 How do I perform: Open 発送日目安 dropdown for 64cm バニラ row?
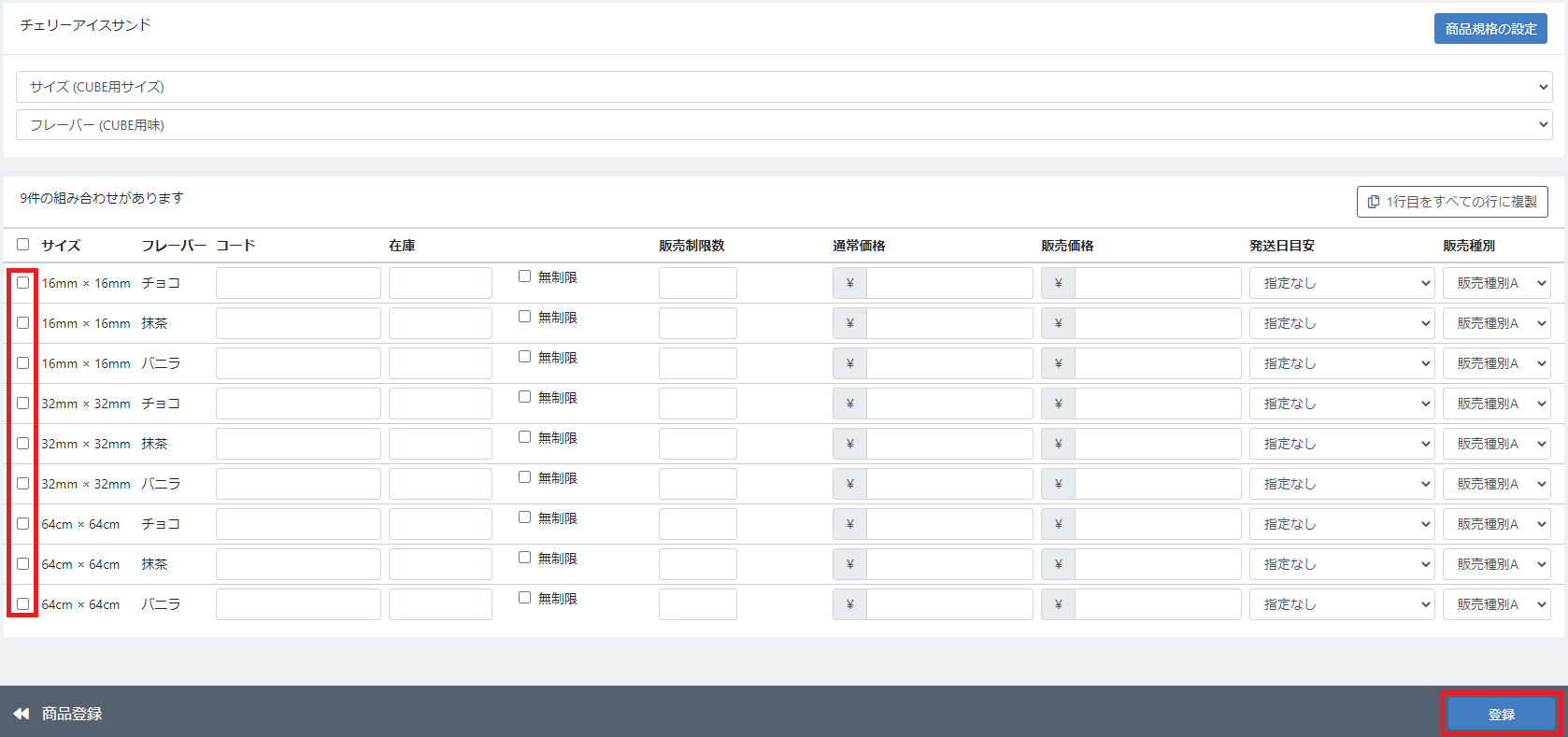(x=1342, y=604)
